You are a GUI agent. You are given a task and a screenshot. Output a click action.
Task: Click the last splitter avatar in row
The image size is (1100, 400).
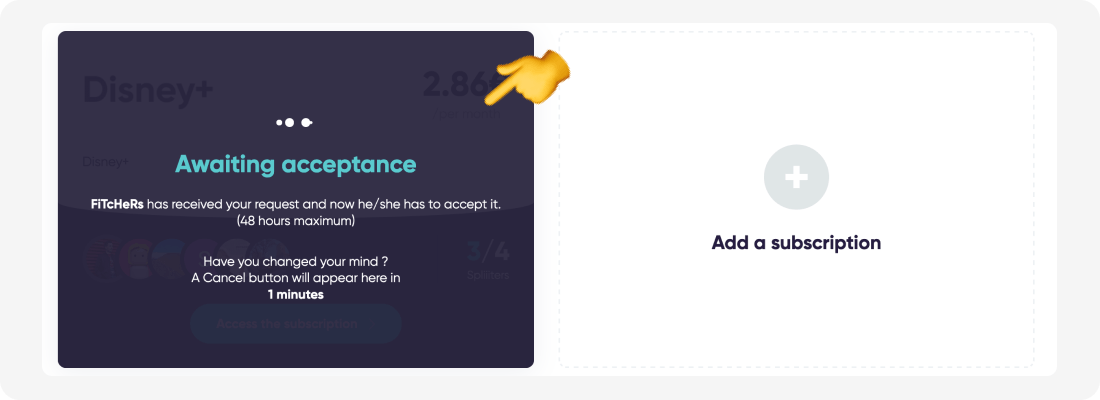pos(270,259)
